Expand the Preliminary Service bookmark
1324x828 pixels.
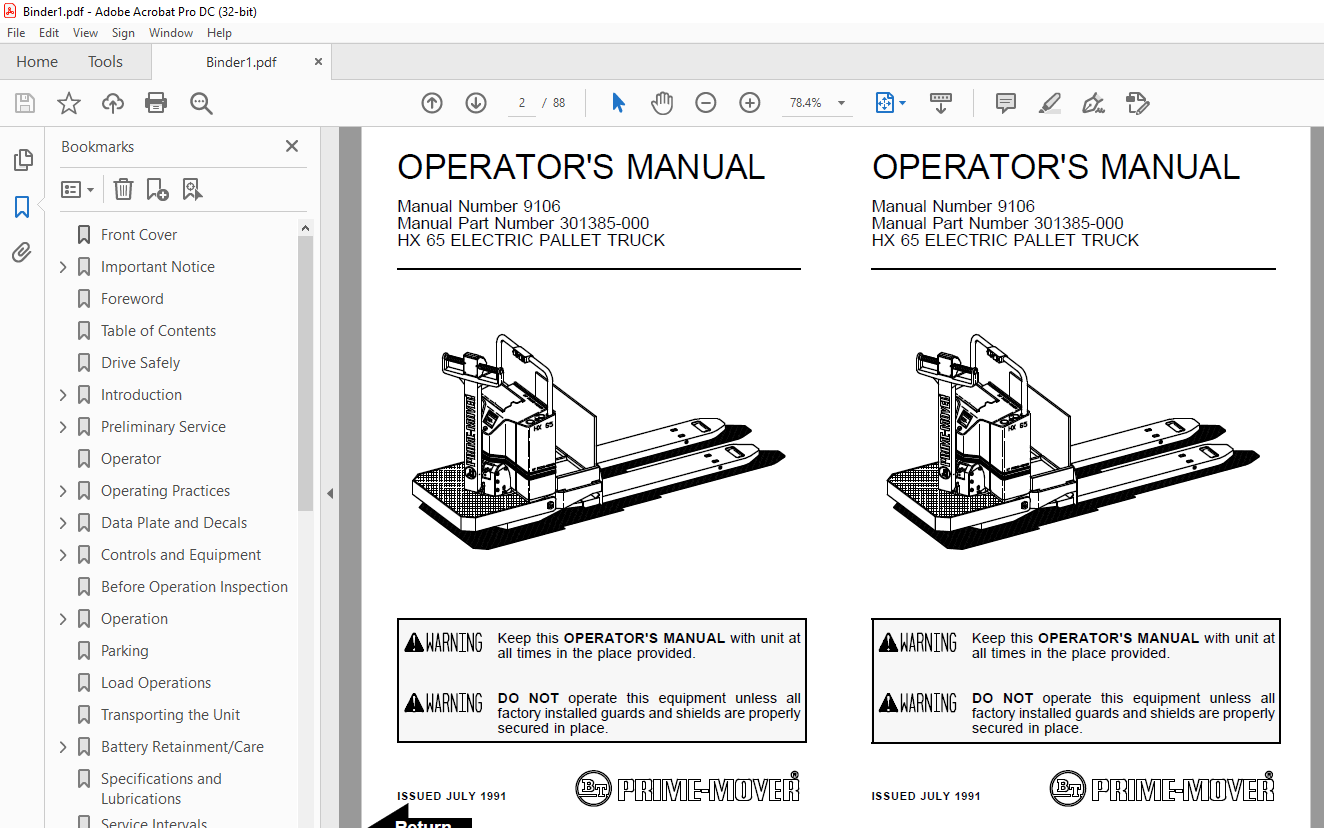click(63, 427)
